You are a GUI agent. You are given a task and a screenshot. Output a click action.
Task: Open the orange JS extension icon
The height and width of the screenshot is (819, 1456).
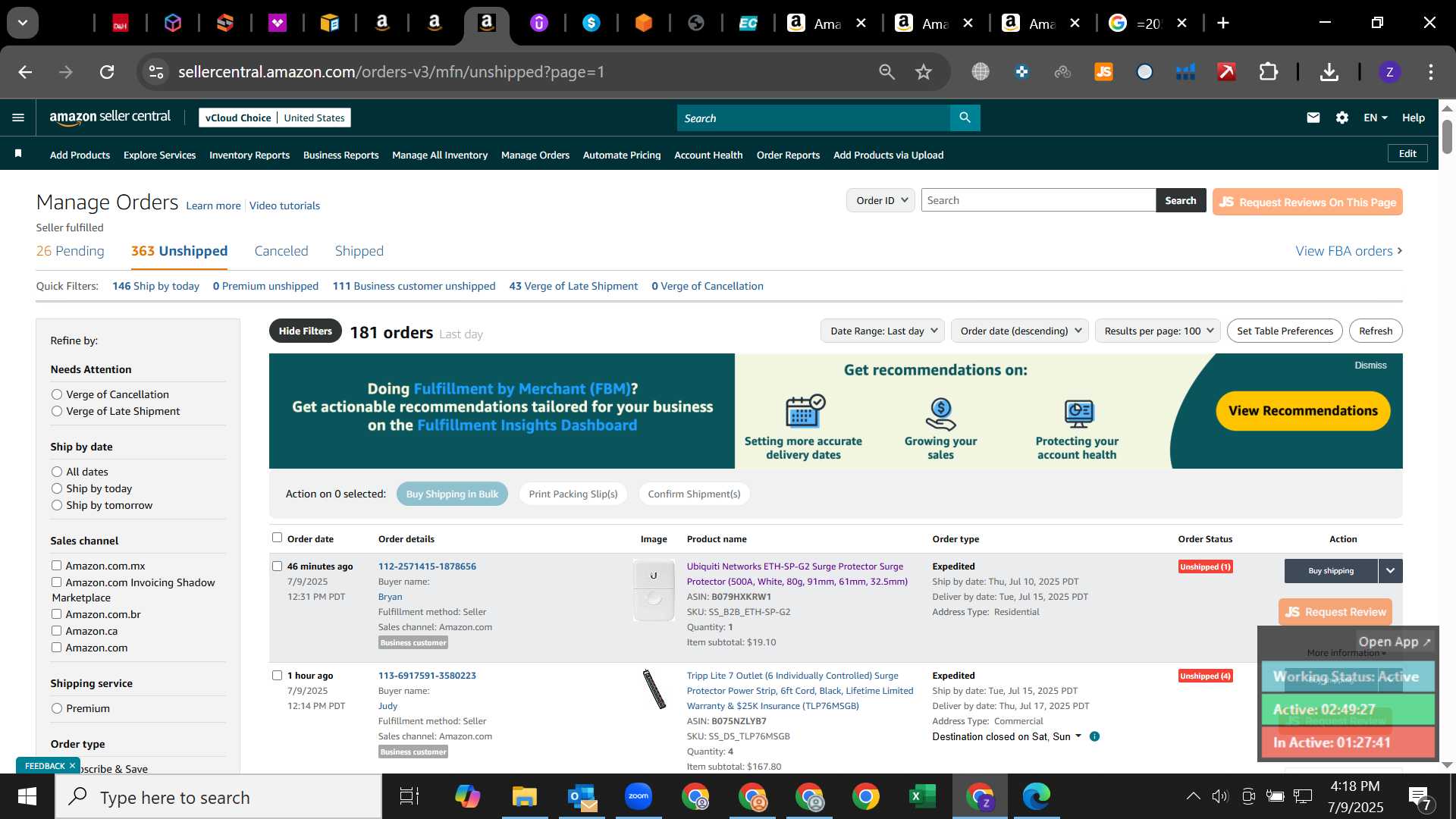1103,72
